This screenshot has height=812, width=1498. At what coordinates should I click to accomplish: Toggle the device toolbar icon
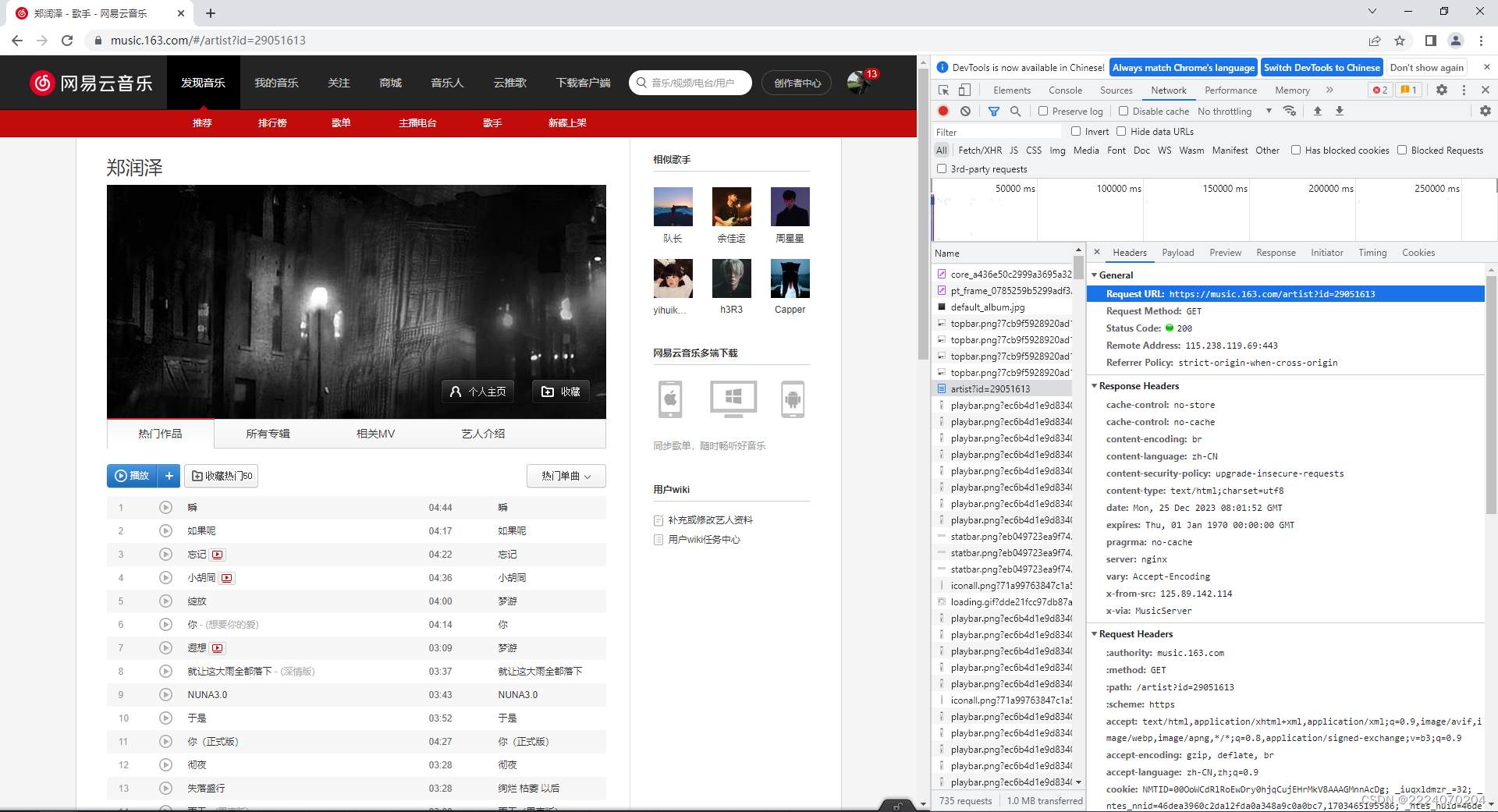click(965, 90)
